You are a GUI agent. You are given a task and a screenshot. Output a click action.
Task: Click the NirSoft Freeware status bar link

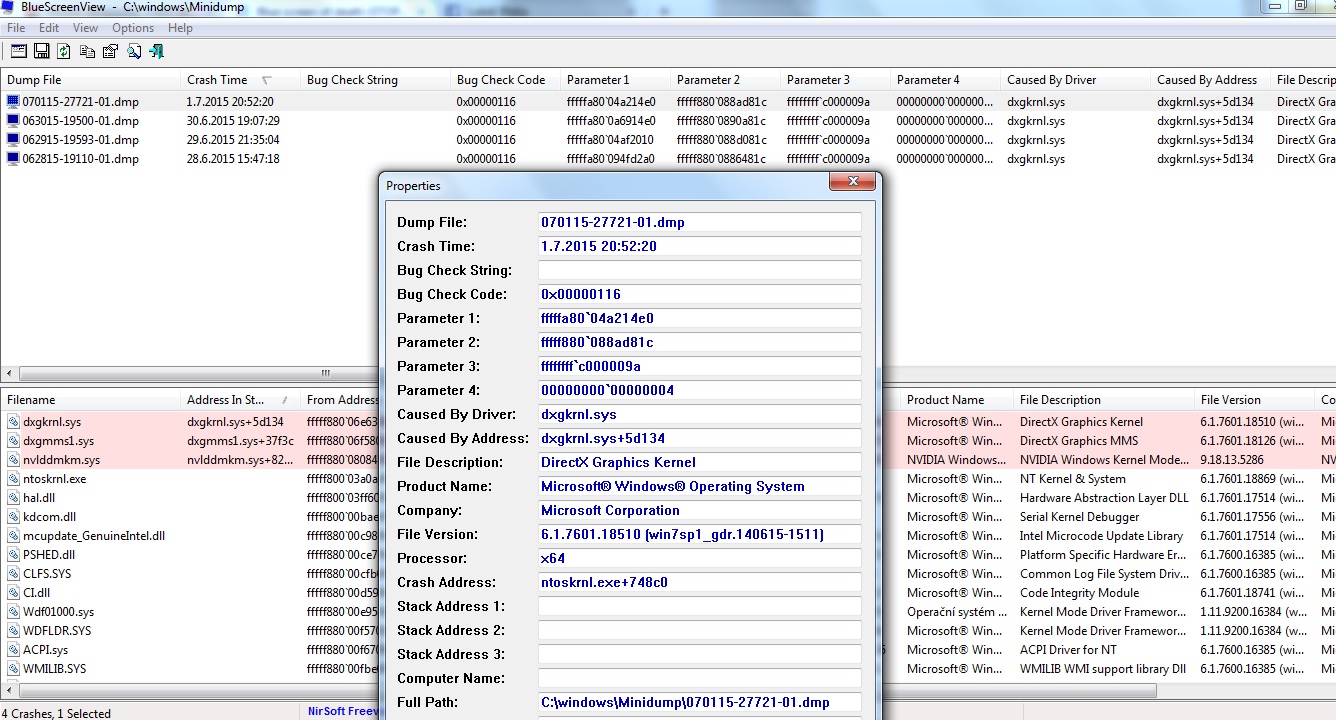coord(344,712)
